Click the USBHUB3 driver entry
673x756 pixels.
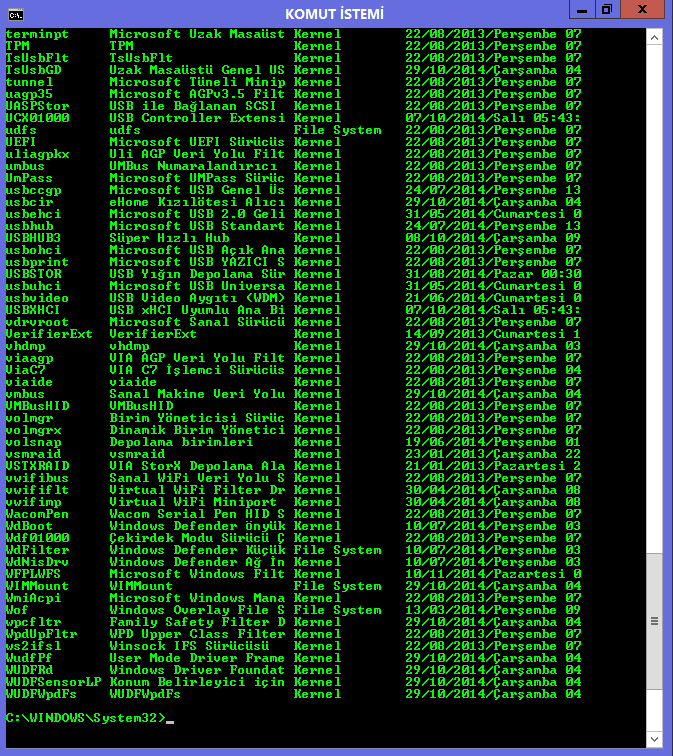33,238
